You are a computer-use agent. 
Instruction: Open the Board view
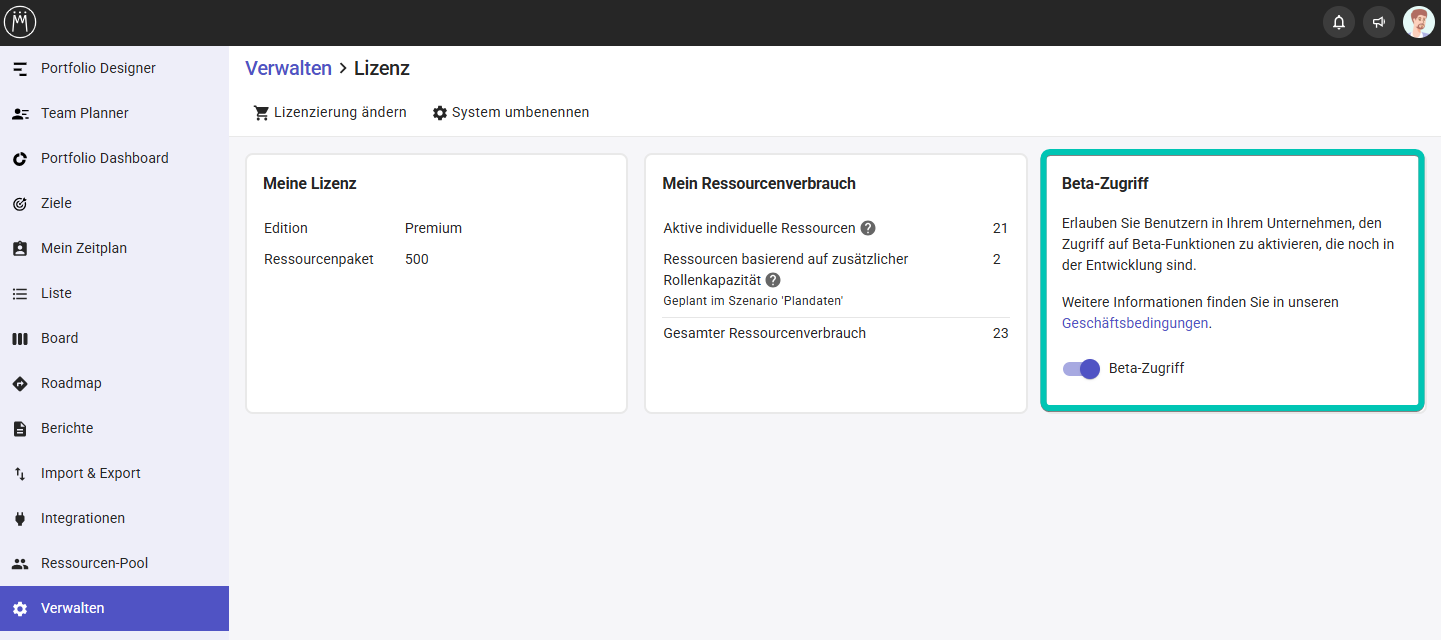(x=59, y=338)
